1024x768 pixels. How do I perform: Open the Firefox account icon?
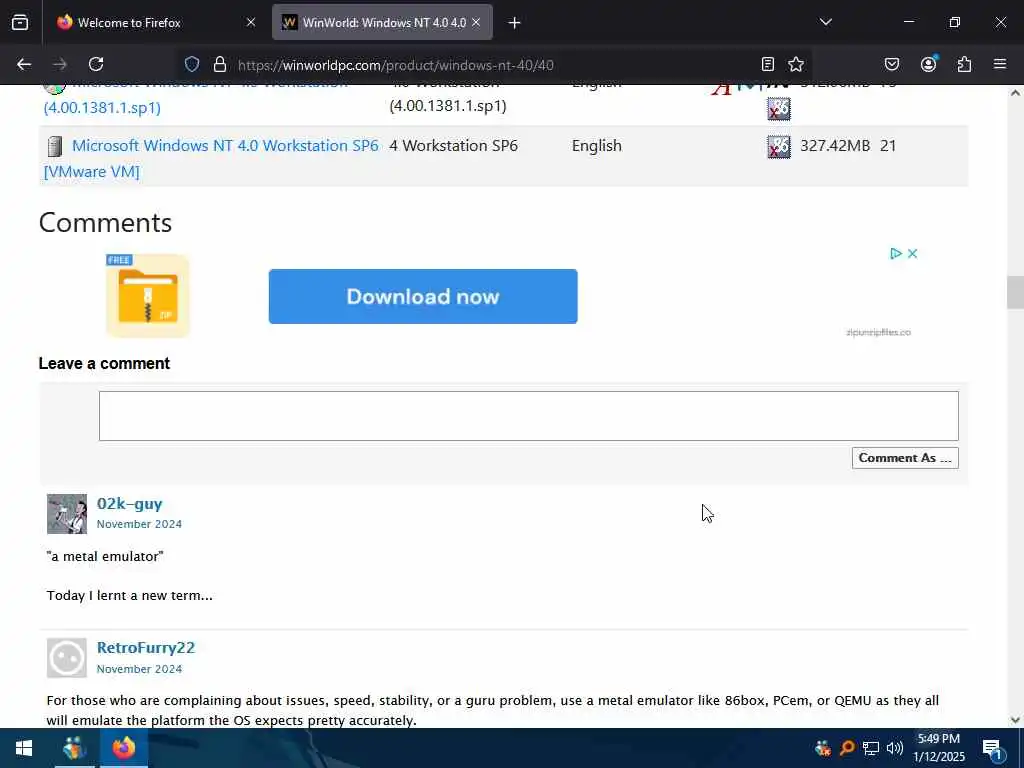929,64
